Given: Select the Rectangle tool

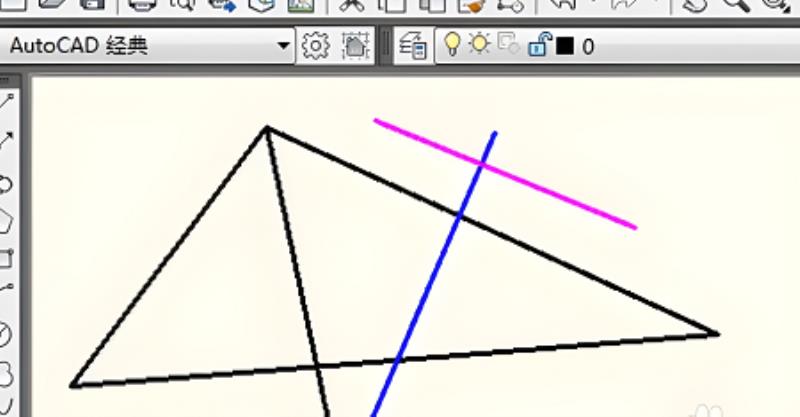Looking at the screenshot, I should (x=6, y=259).
